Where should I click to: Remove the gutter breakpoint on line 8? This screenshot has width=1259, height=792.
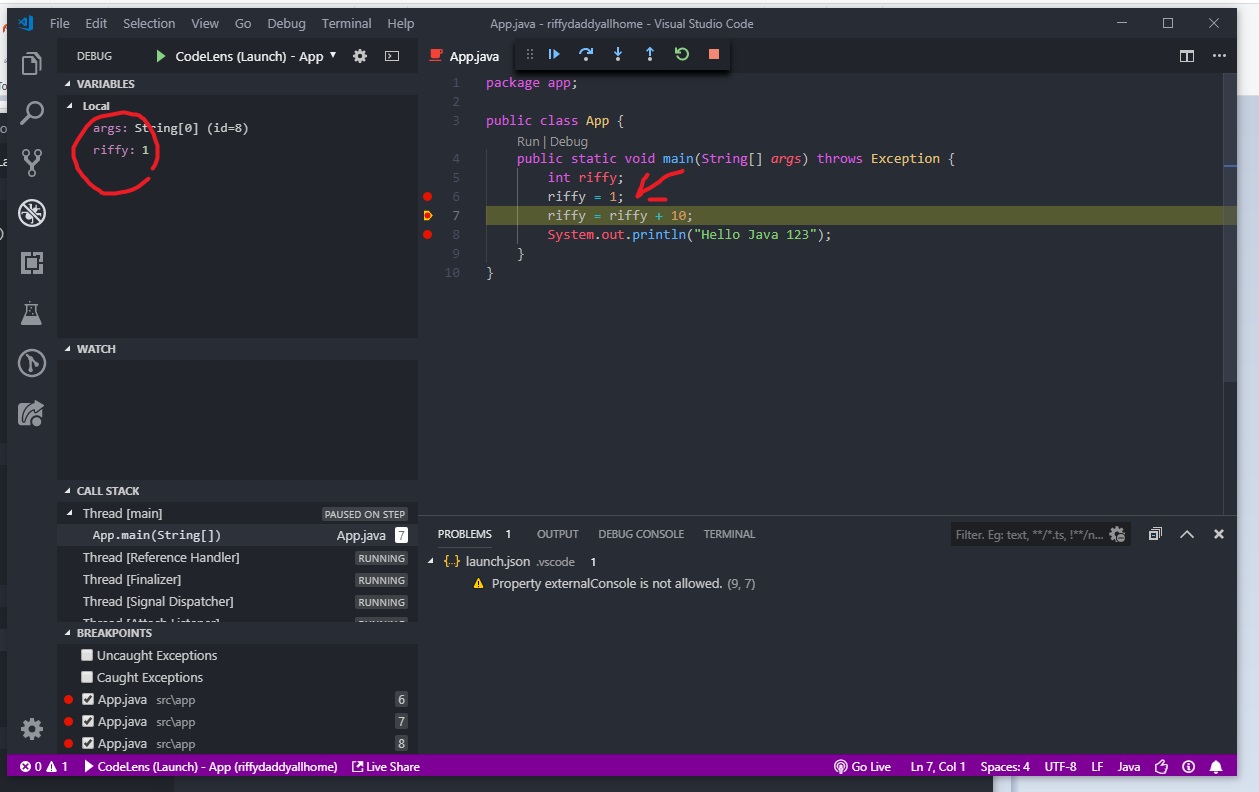click(428, 235)
